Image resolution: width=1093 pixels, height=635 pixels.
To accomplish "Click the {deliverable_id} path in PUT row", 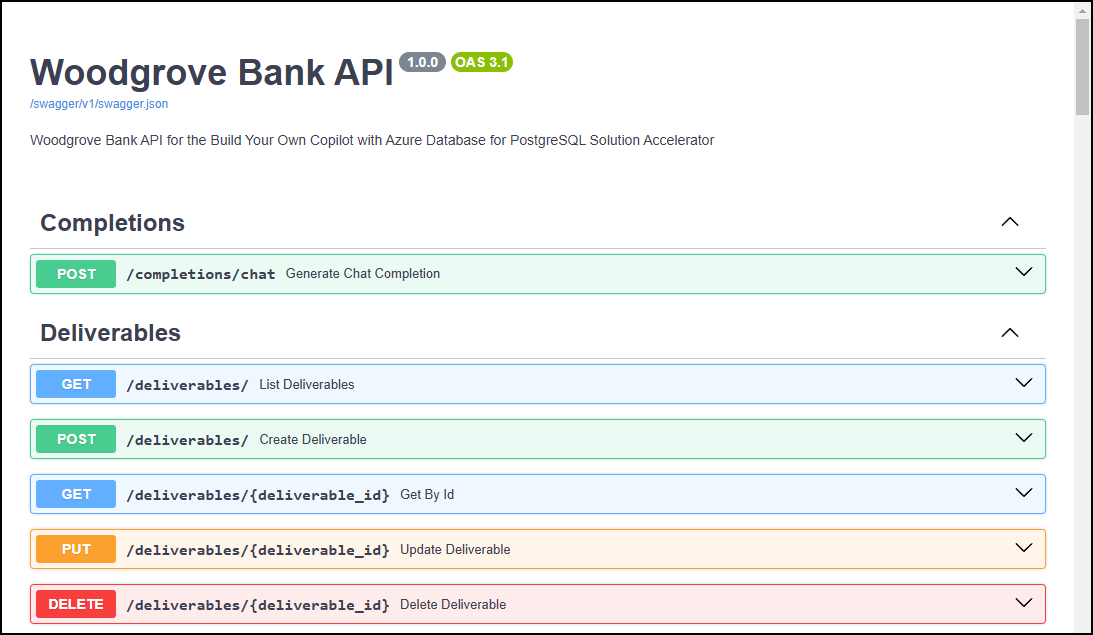I will click(x=258, y=551).
